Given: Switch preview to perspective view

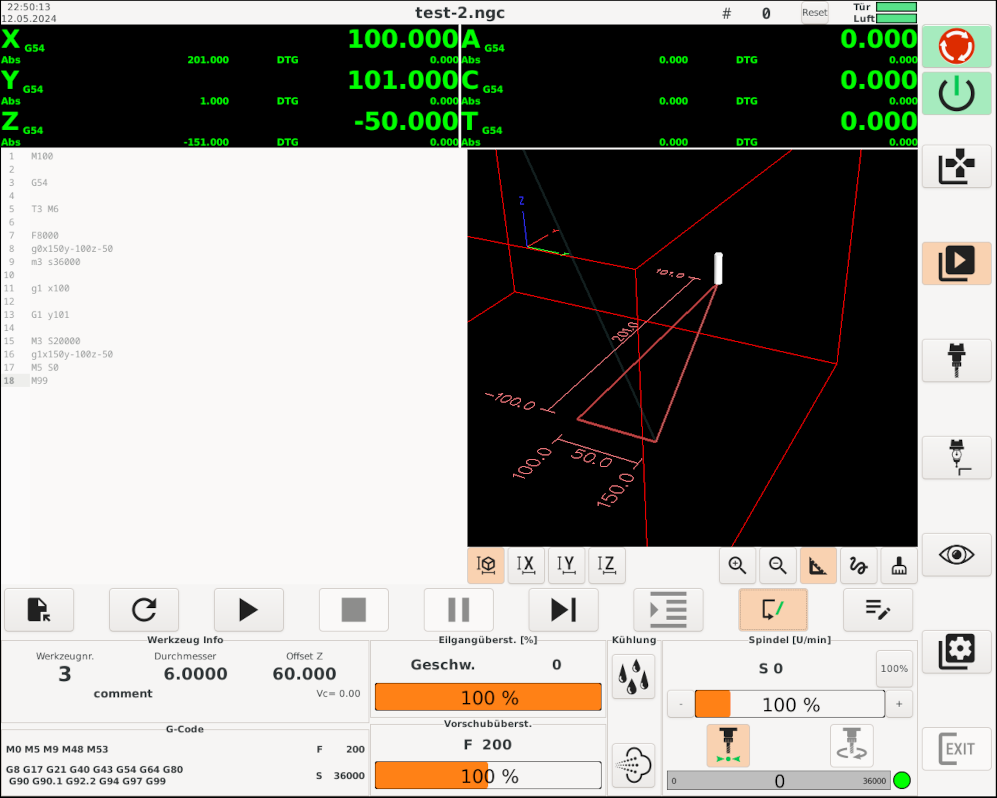Looking at the screenshot, I should click(x=486, y=565).
